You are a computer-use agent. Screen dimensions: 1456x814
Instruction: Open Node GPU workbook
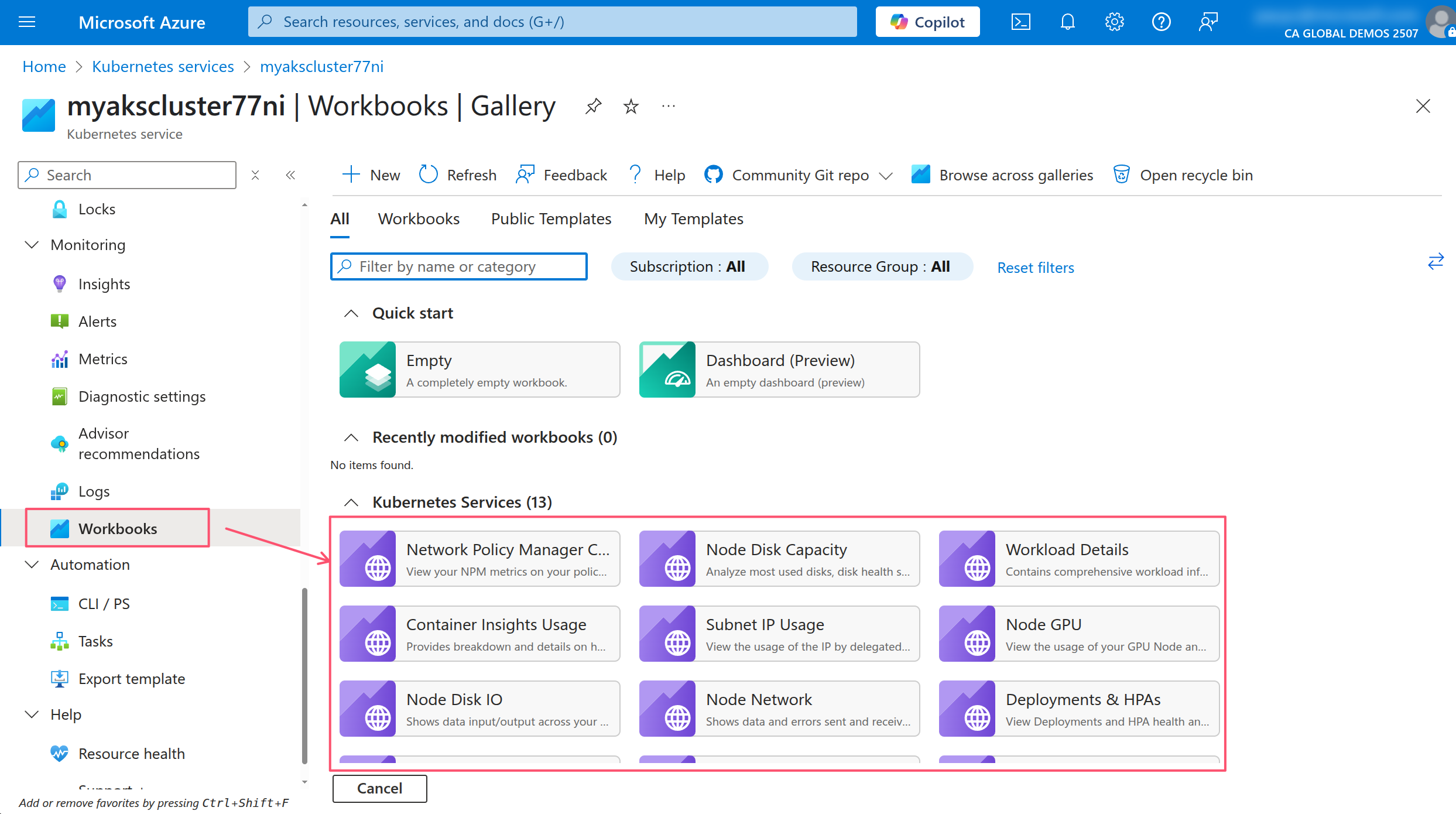pos(1079,634)
